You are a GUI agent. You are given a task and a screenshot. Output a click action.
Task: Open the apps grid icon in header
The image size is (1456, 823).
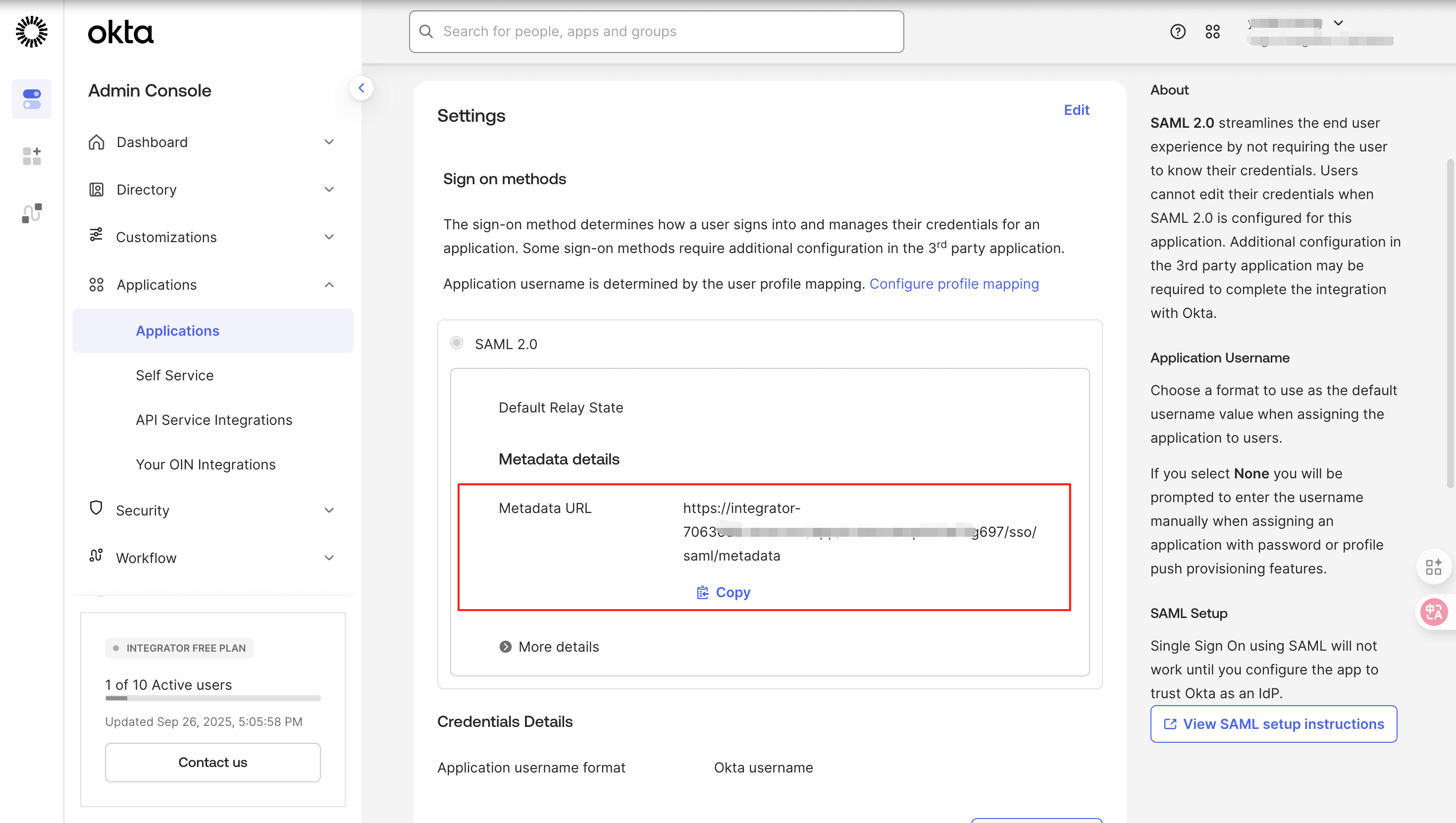point(1212,32)
